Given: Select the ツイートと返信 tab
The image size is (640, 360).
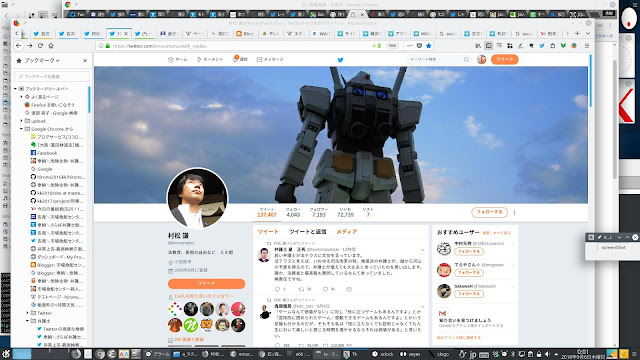Looking at the screenshot, I should click(307, 232).
